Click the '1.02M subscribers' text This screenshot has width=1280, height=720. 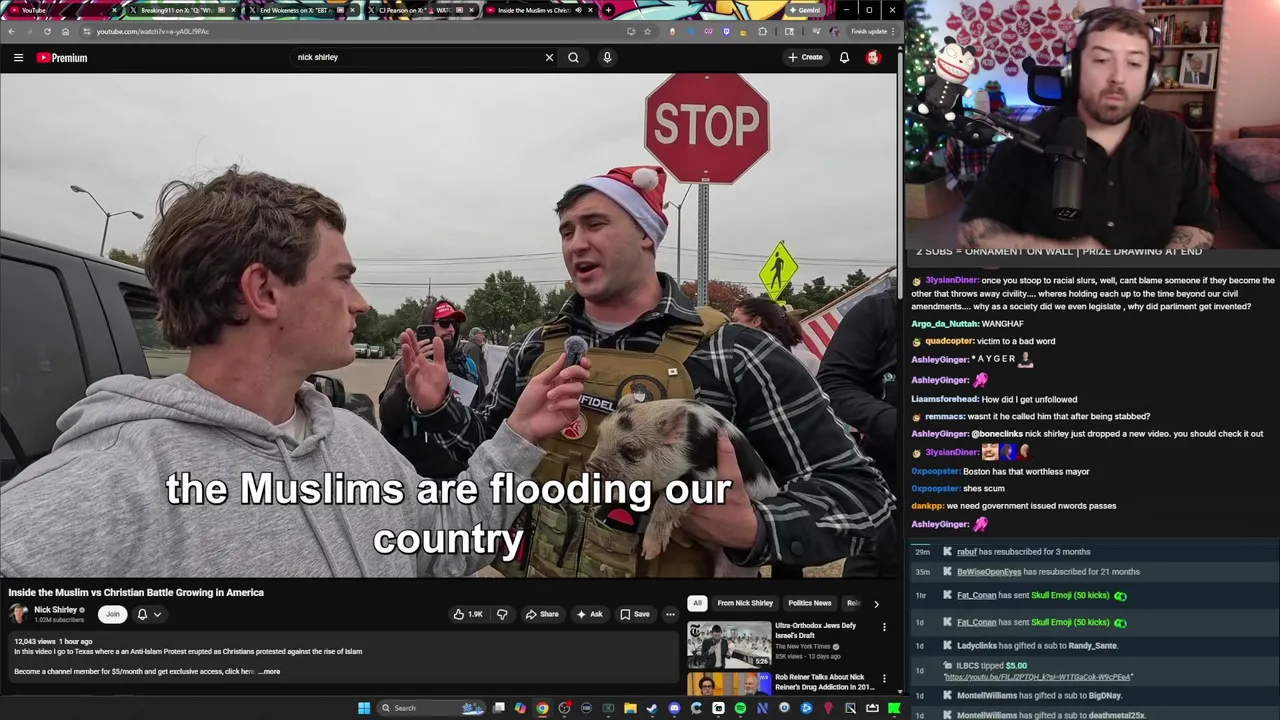coord(59,620)
